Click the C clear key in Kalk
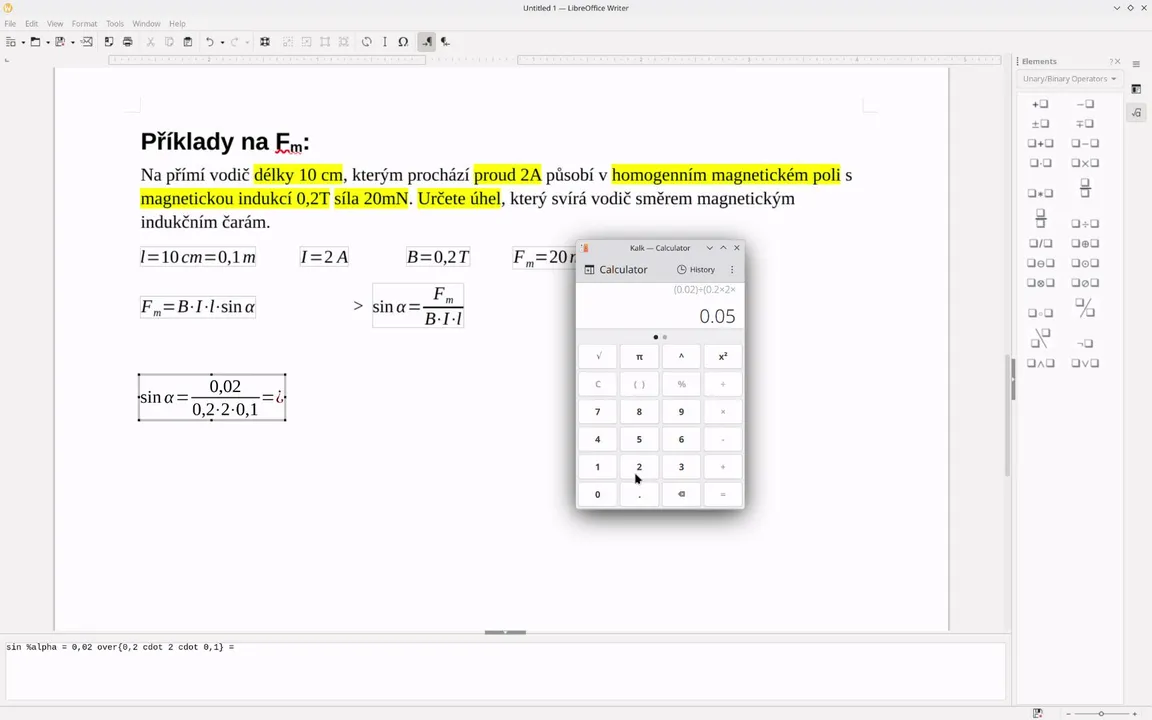The width and height of the screenshot is (1152, 720). point(598,384)
